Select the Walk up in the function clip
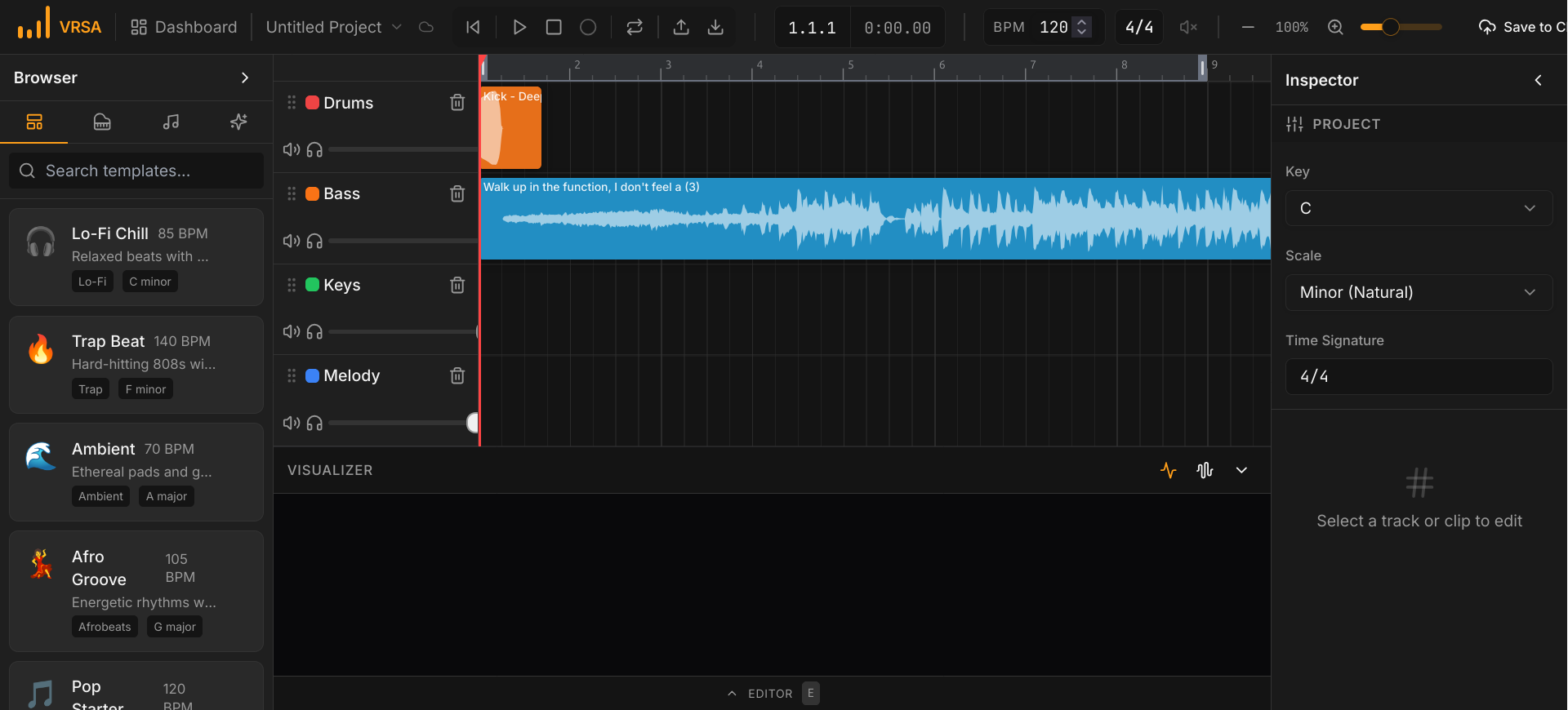 pos(875,219)
